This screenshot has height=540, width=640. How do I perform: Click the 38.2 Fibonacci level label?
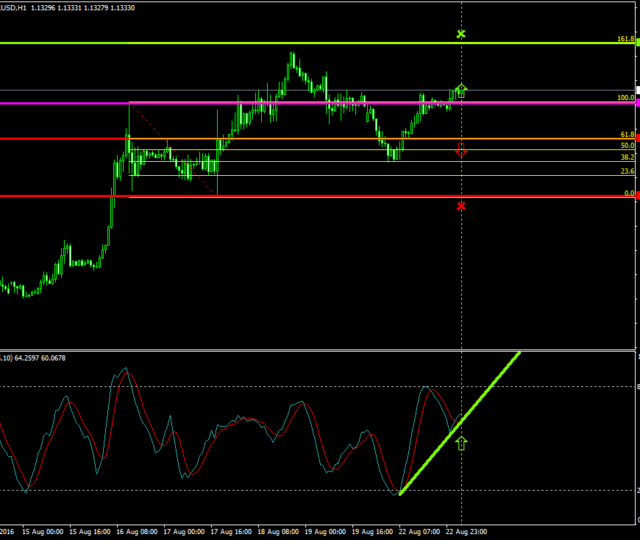(627, 158)
